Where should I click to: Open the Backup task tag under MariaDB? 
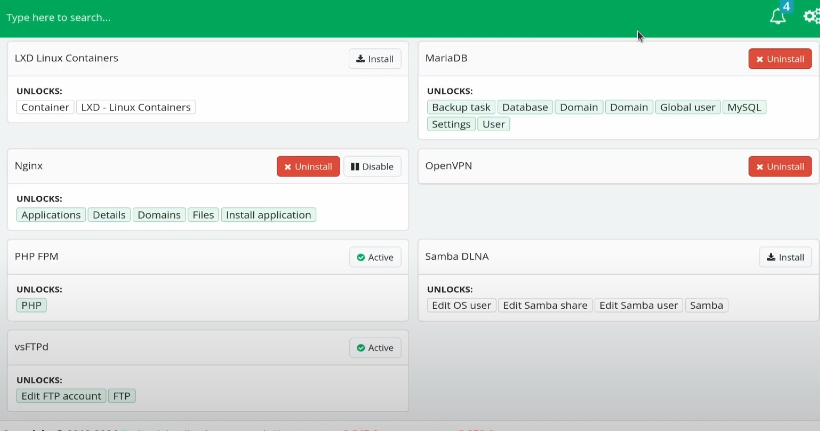tap(461, 107)
